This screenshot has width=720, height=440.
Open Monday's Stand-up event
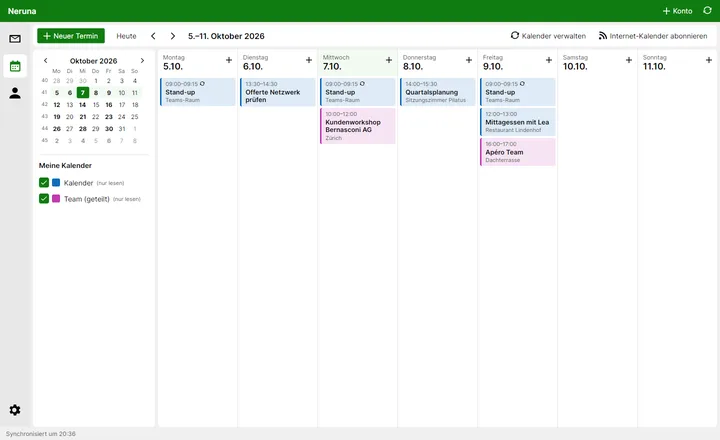(x=197, y=92)
